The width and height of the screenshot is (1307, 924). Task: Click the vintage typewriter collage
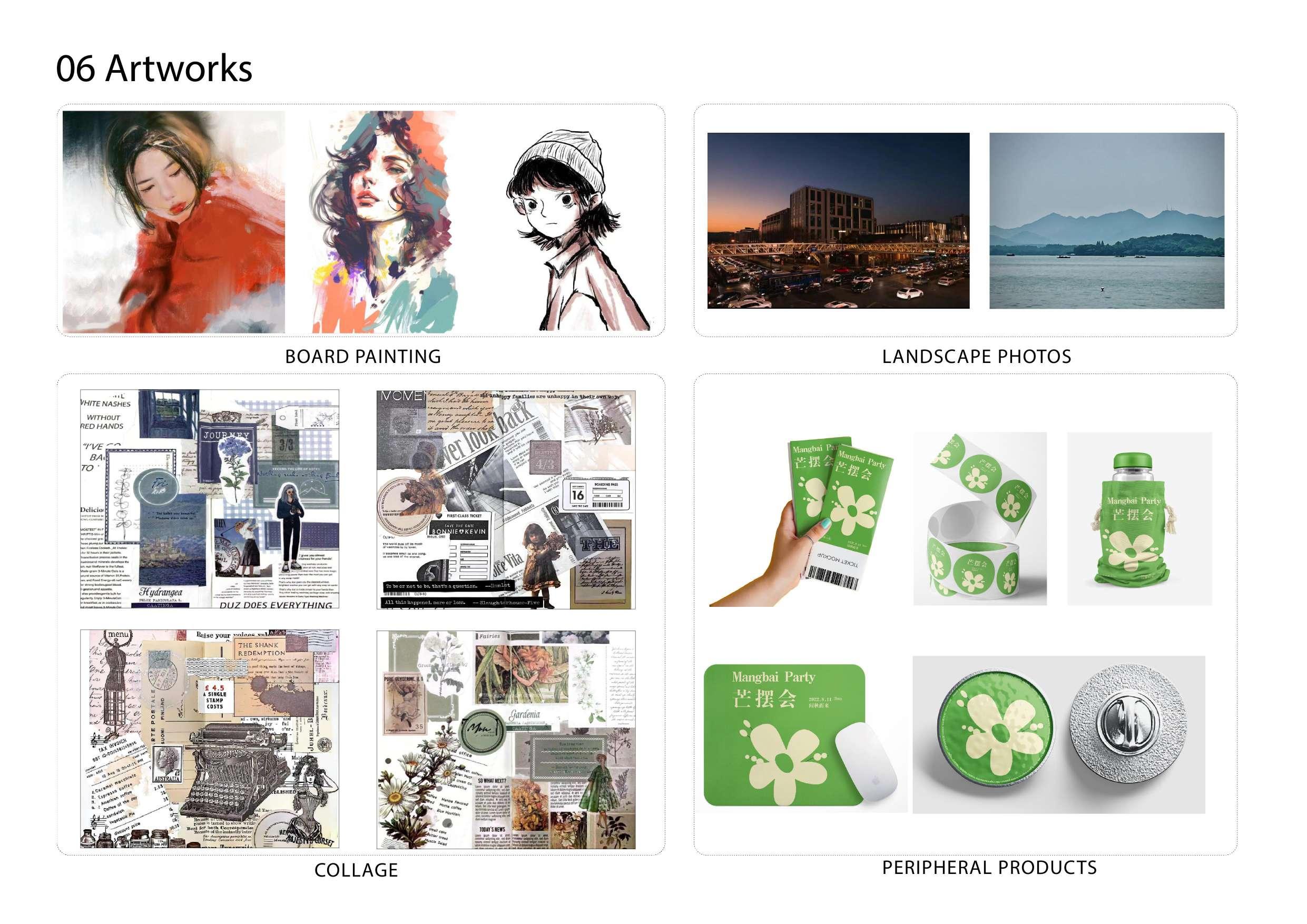click(x=210, y=739)
